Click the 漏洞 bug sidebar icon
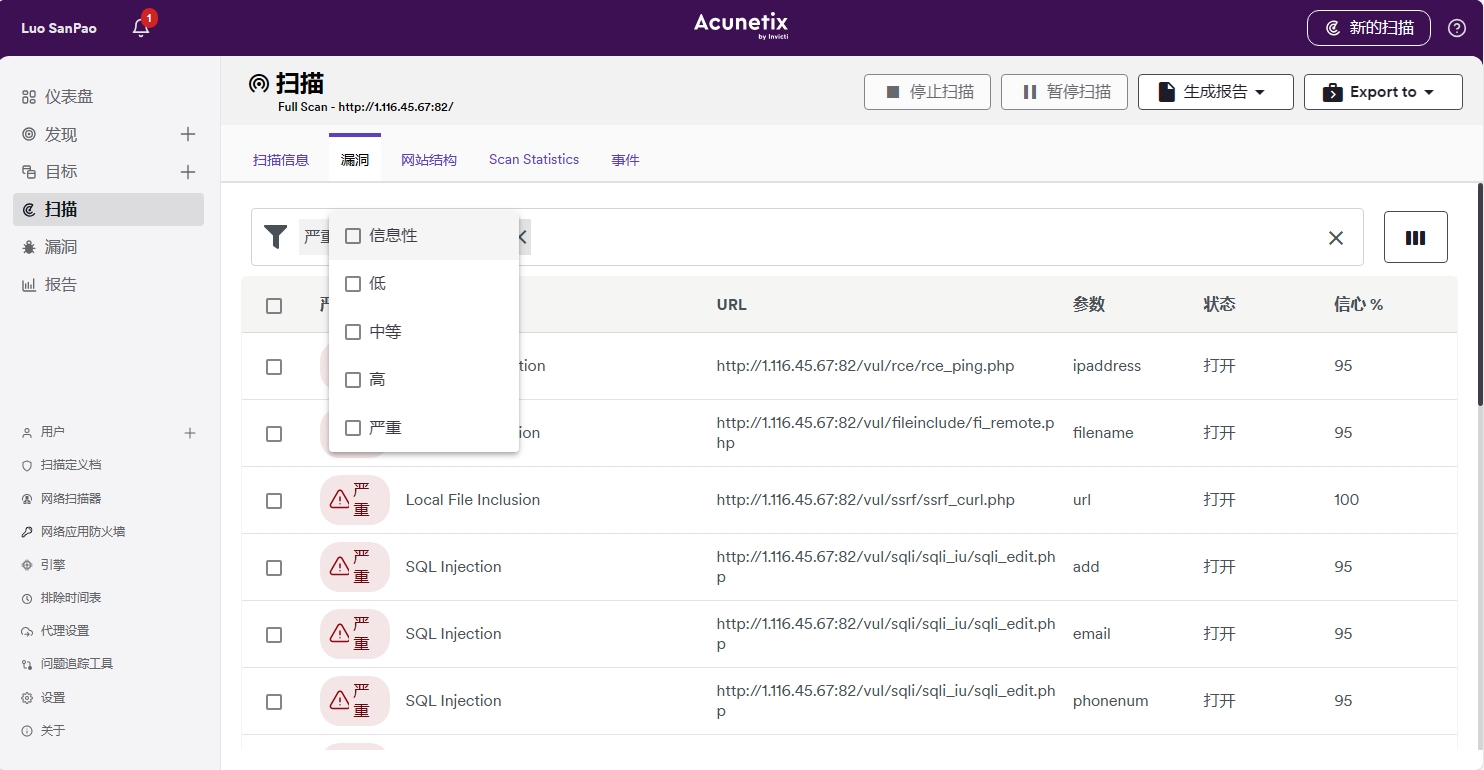Screen dimensions: 1484x770 [29, 247]
